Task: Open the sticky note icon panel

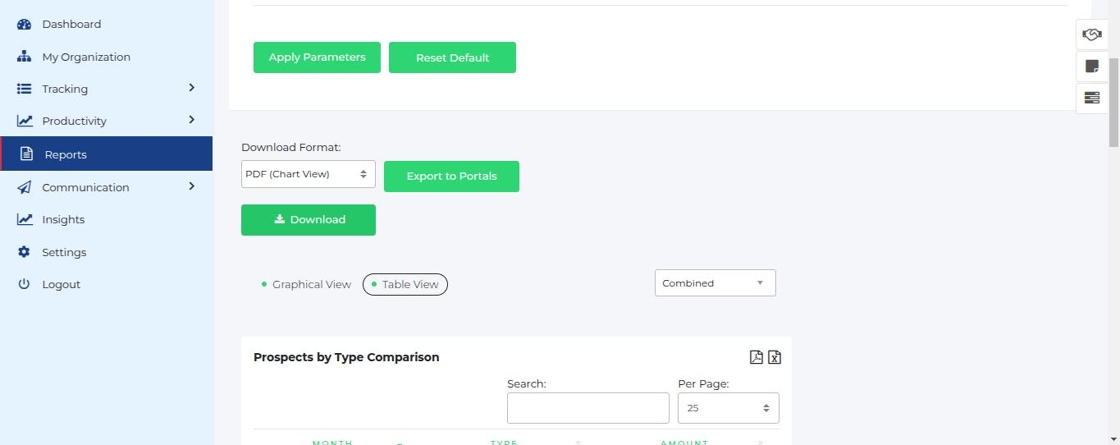Action: pyautogui.click(x=1092, y=67)
